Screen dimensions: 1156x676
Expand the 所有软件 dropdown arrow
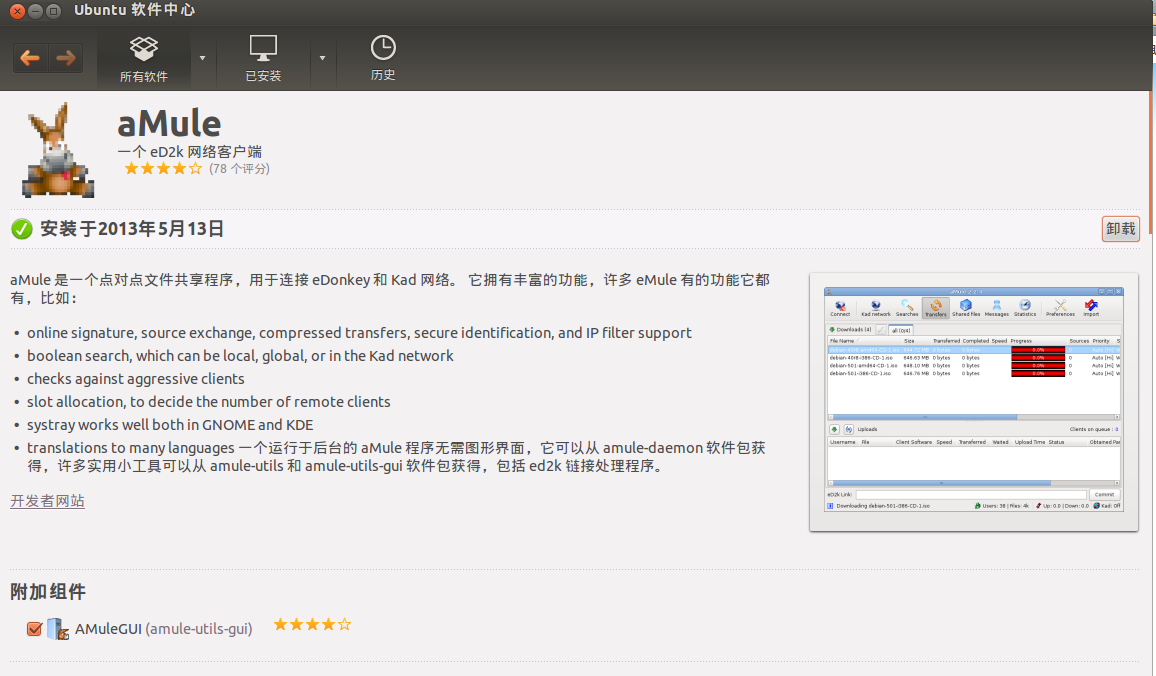(x=202, y=58)
